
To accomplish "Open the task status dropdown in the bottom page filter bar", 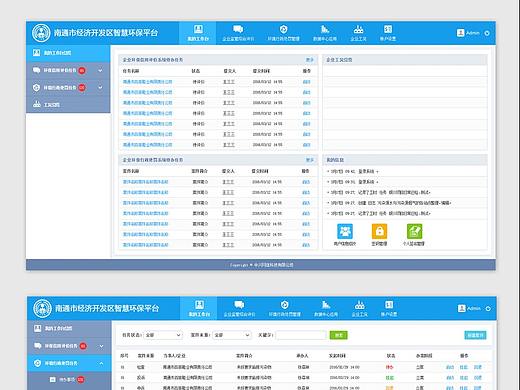I will [x=163, y=335].
